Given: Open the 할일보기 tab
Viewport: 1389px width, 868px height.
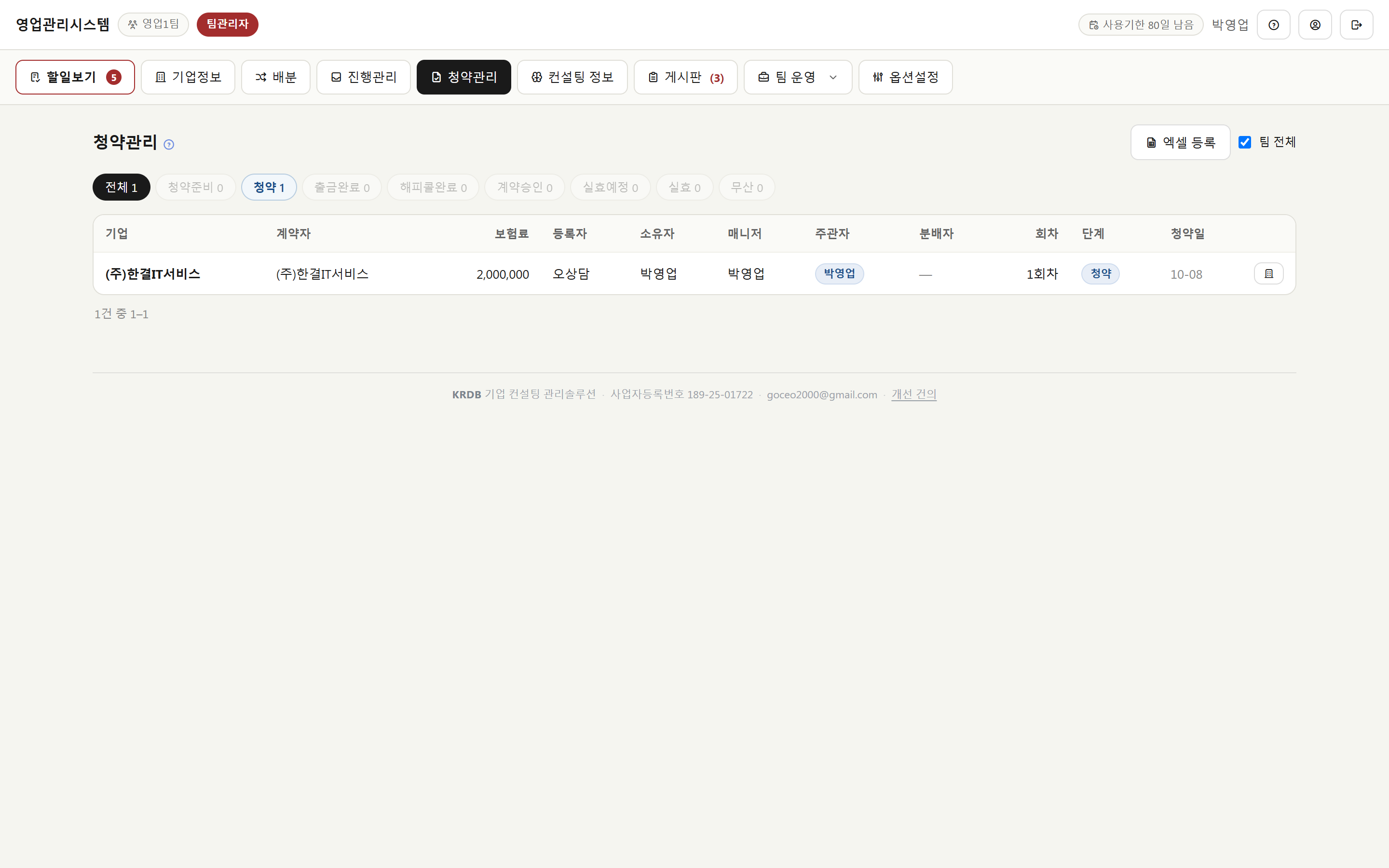Looking at the screenshot, I should click(75, 77).
